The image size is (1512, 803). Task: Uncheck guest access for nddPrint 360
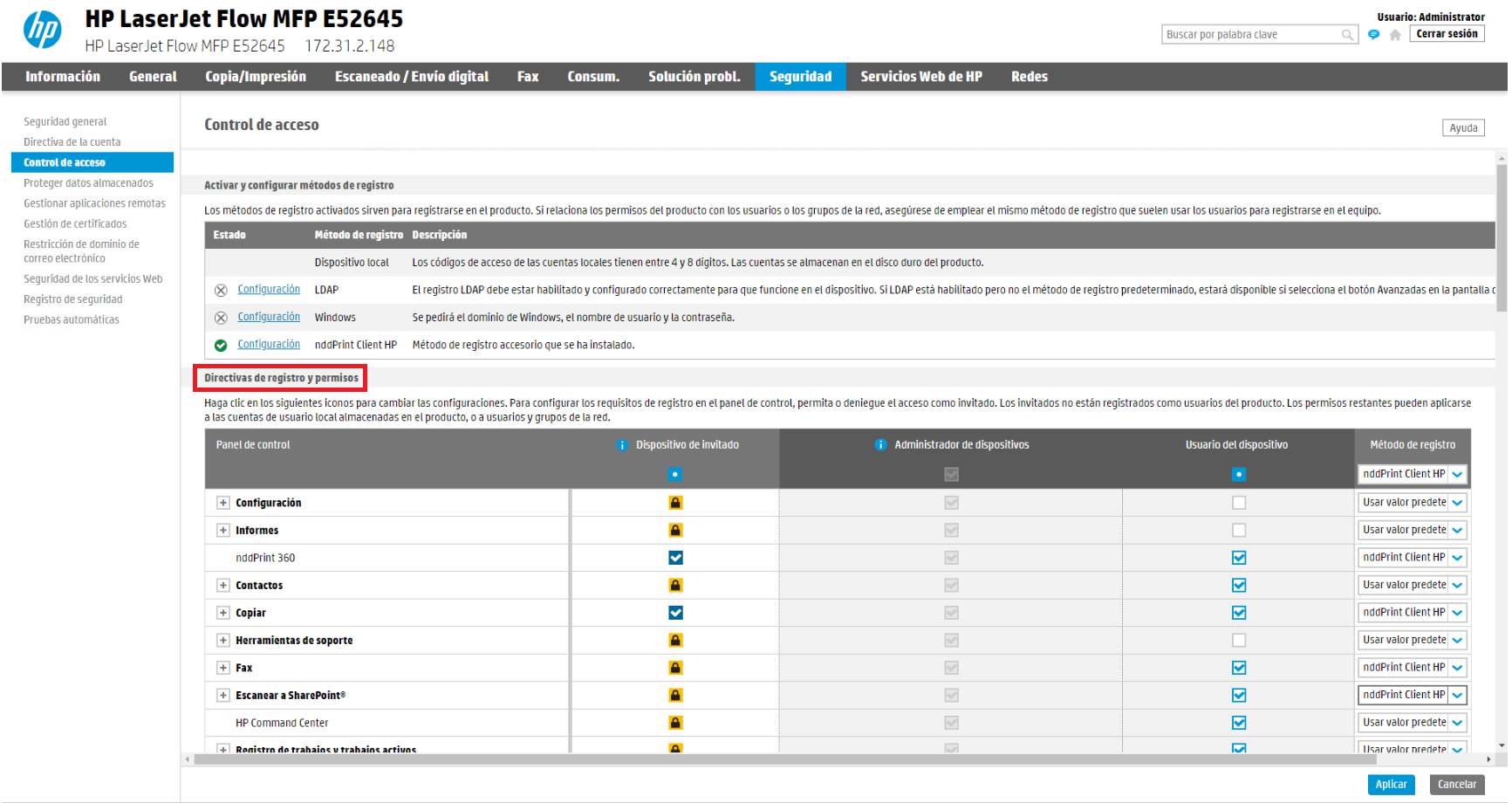click(x=675, y=558)
